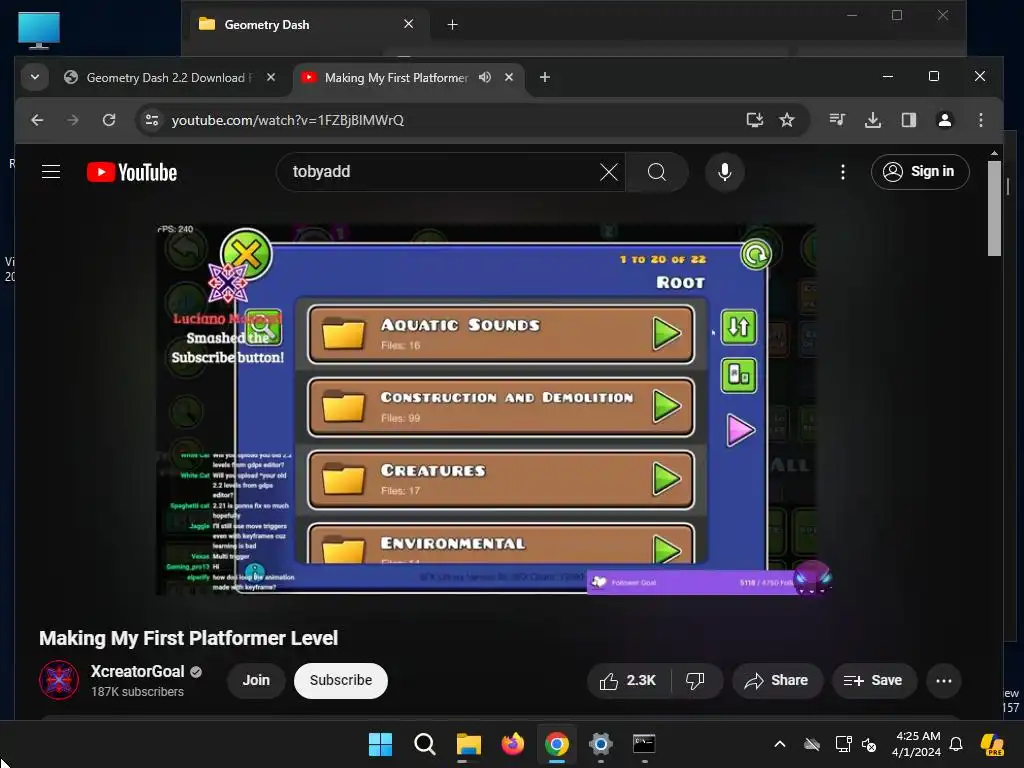Like the video with 2.3K likes

(628, 680)
